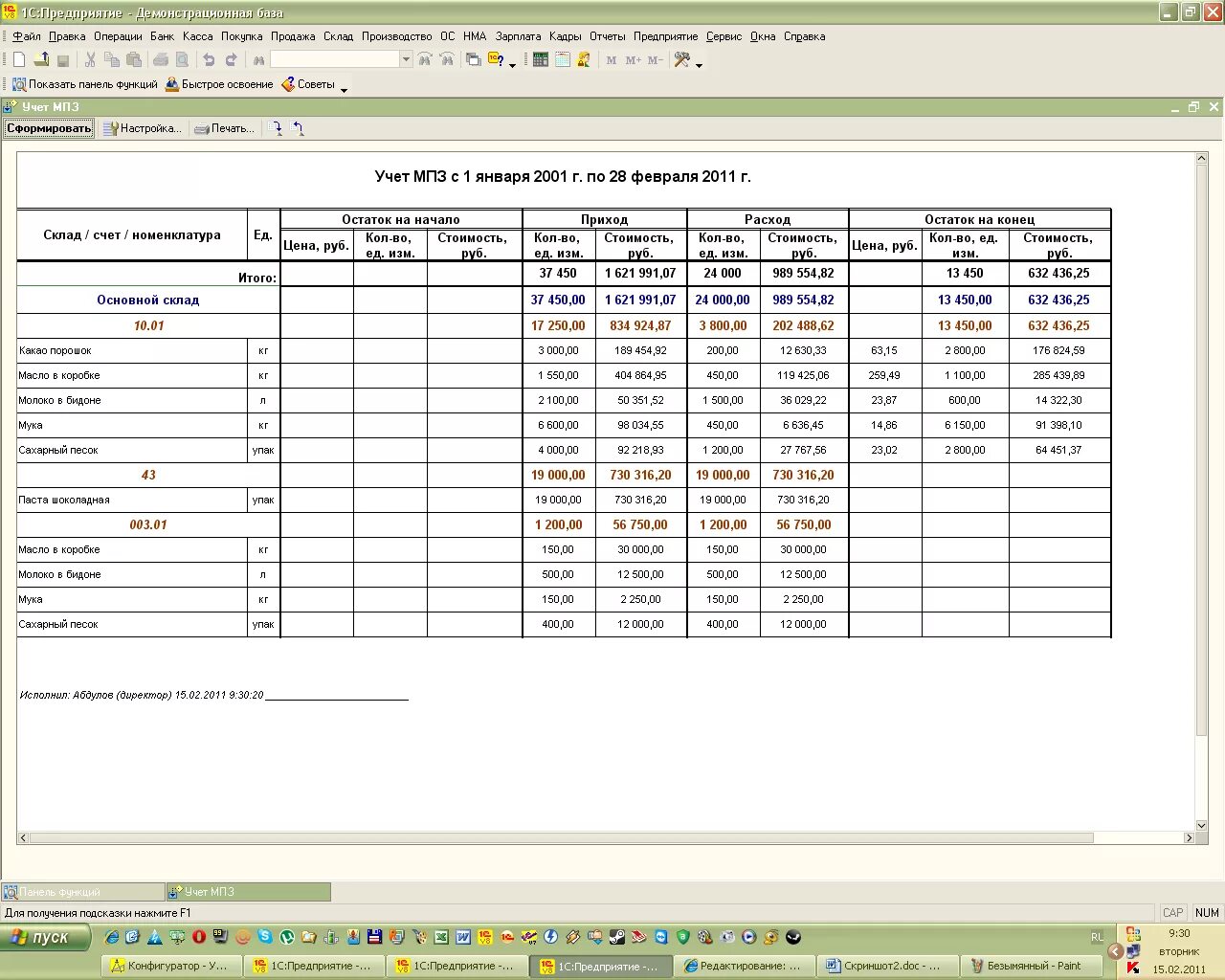Screen dimensions: 1225x980
Task: Open report Настройка... button
Action: pyautogui.click(x=143, y=128)
